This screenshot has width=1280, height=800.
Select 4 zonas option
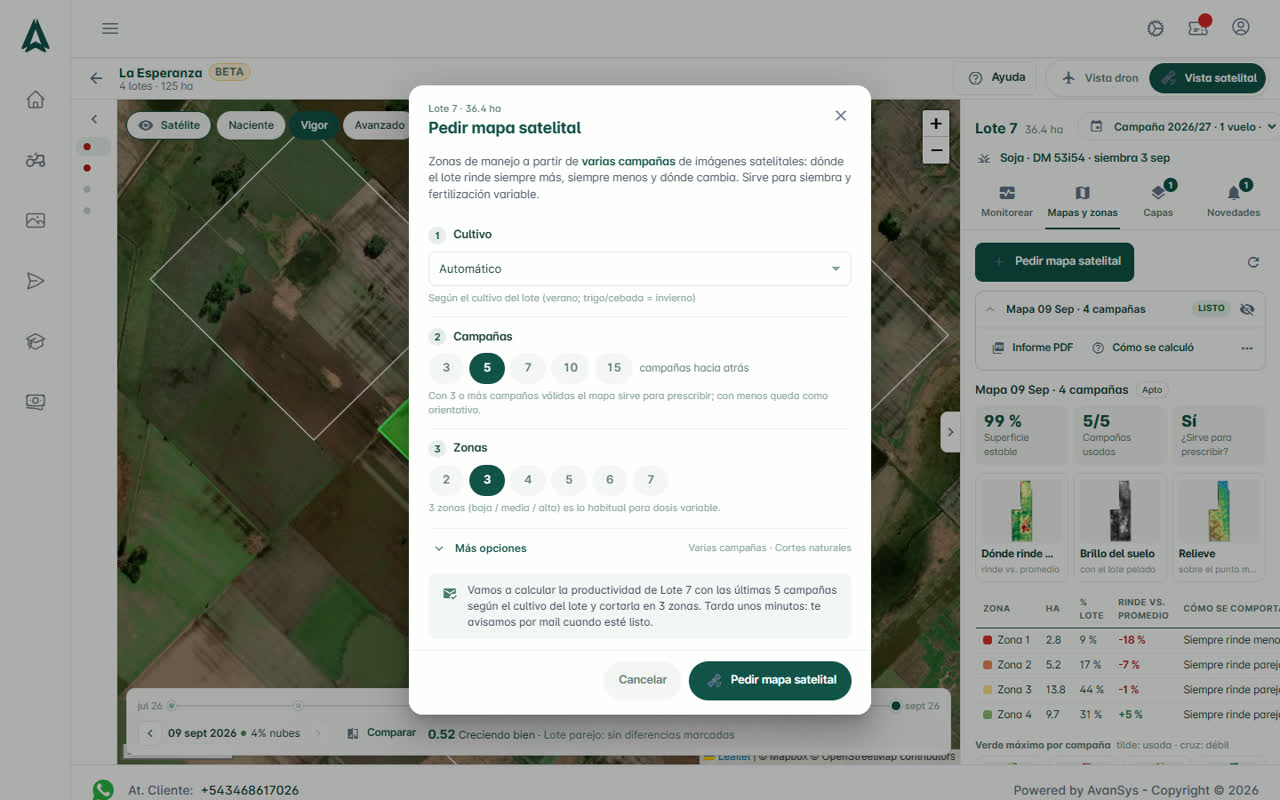tap(528, 480)
